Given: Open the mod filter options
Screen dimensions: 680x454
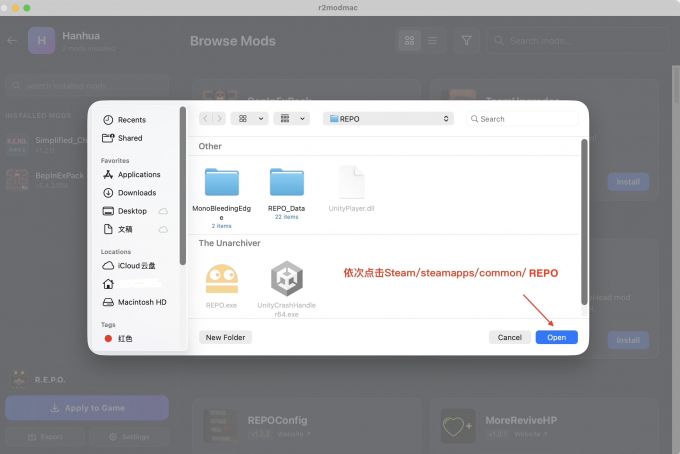Looking at the screenshot, I should pyautogui.click(x=466, y=41).
